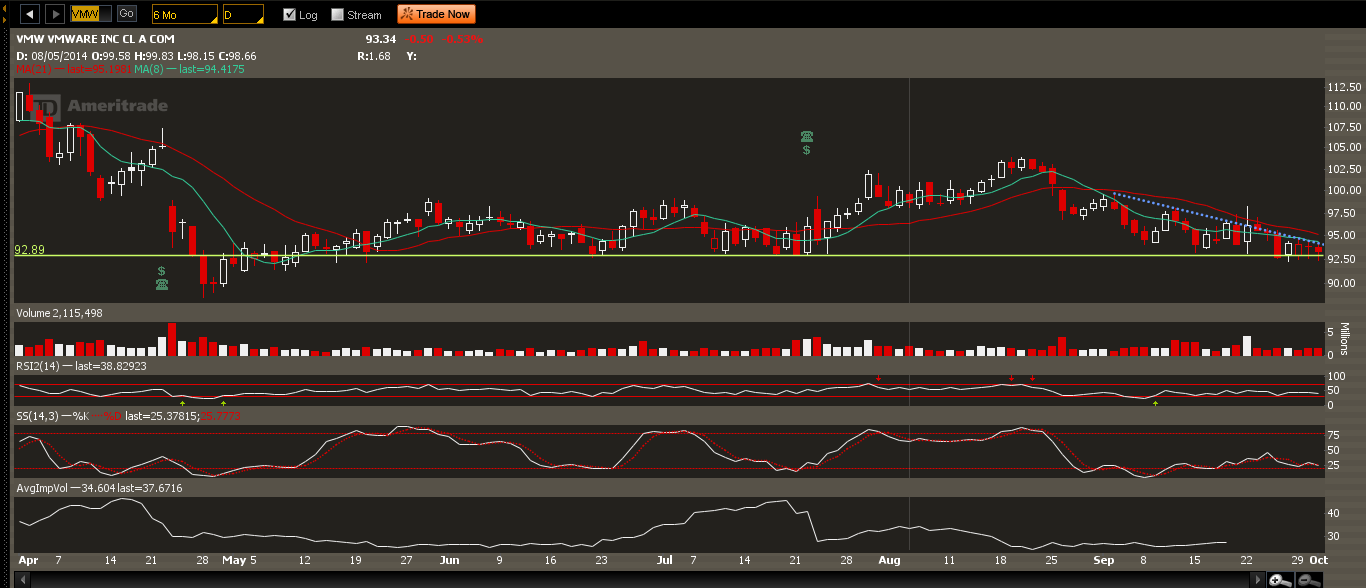Select the RSI2(14) indicator label
Screen dimensions: 1366x588
coord(37,367)
